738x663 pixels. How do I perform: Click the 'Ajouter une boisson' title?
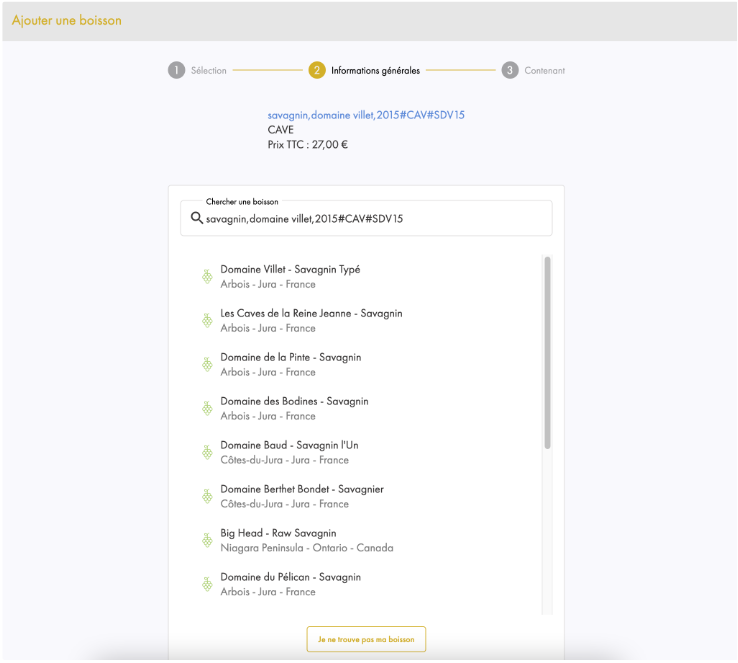(x=67, y=20)
